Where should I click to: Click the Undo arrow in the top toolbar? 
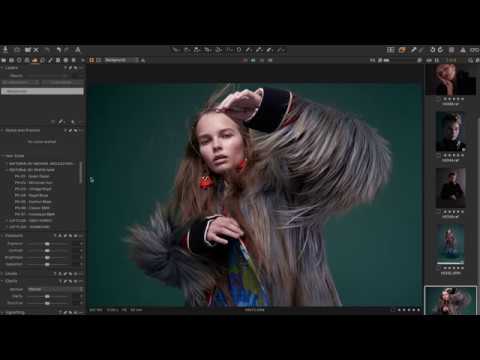[59, 50]
